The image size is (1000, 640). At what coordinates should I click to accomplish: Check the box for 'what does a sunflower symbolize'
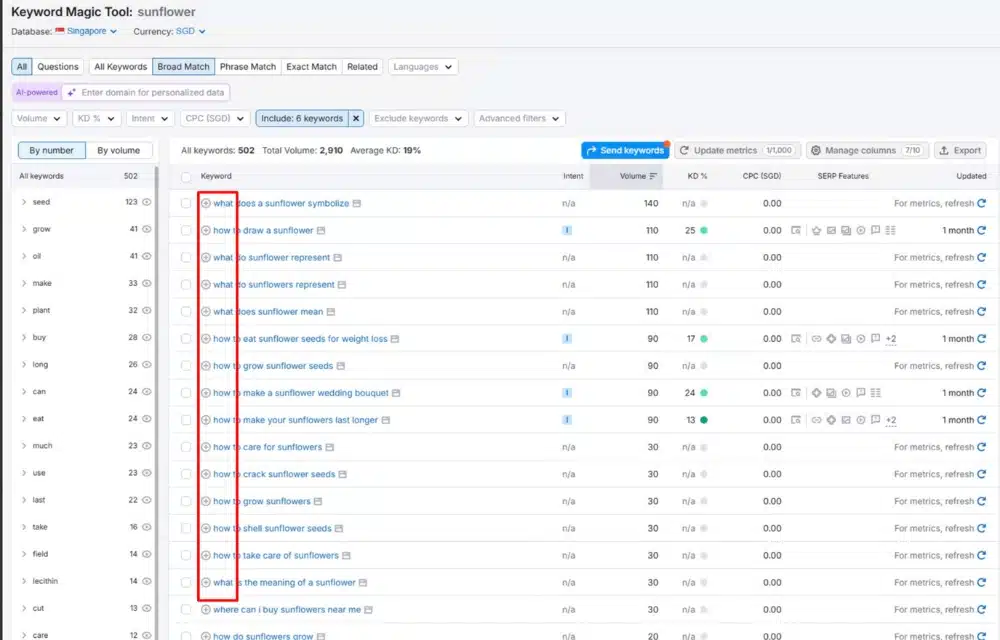(186, 203)
